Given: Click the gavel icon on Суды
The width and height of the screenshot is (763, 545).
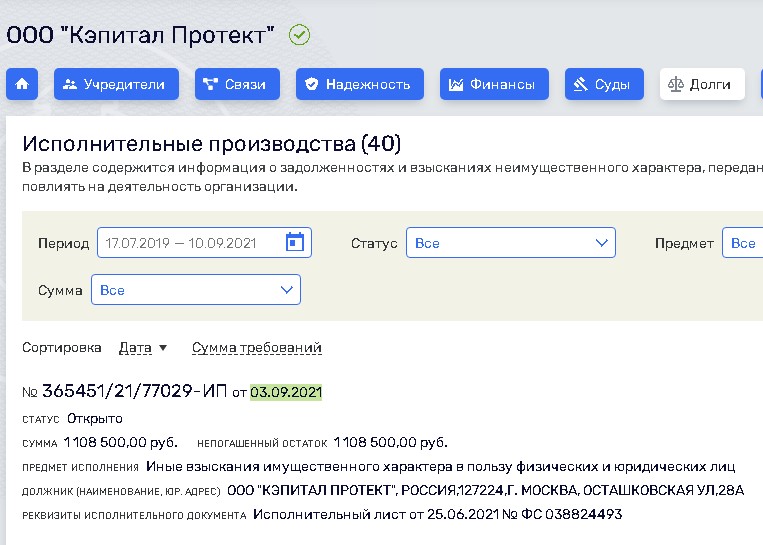Looking at the screenshot, I should click(x=580, y=85).
